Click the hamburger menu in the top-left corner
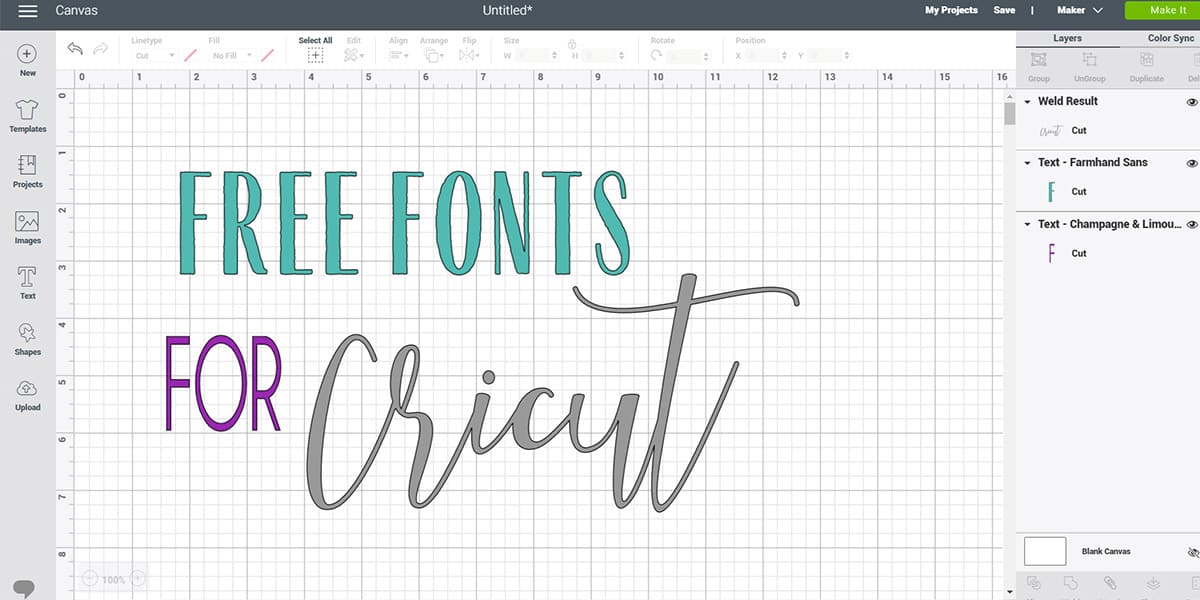The image size is (1200, 600). click(27, 11)
